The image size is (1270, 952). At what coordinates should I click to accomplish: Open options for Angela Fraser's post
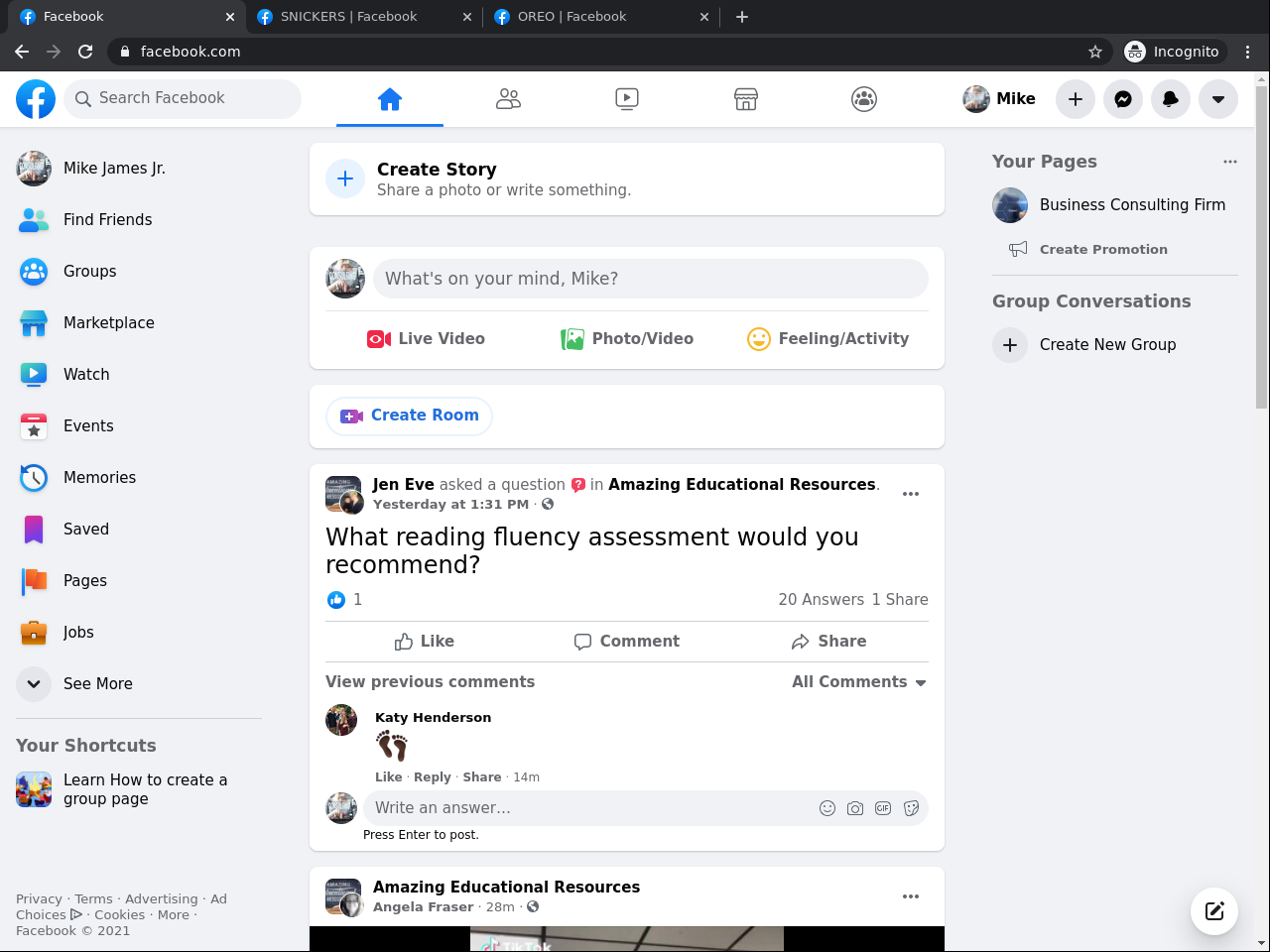click(x=911, y=896)
